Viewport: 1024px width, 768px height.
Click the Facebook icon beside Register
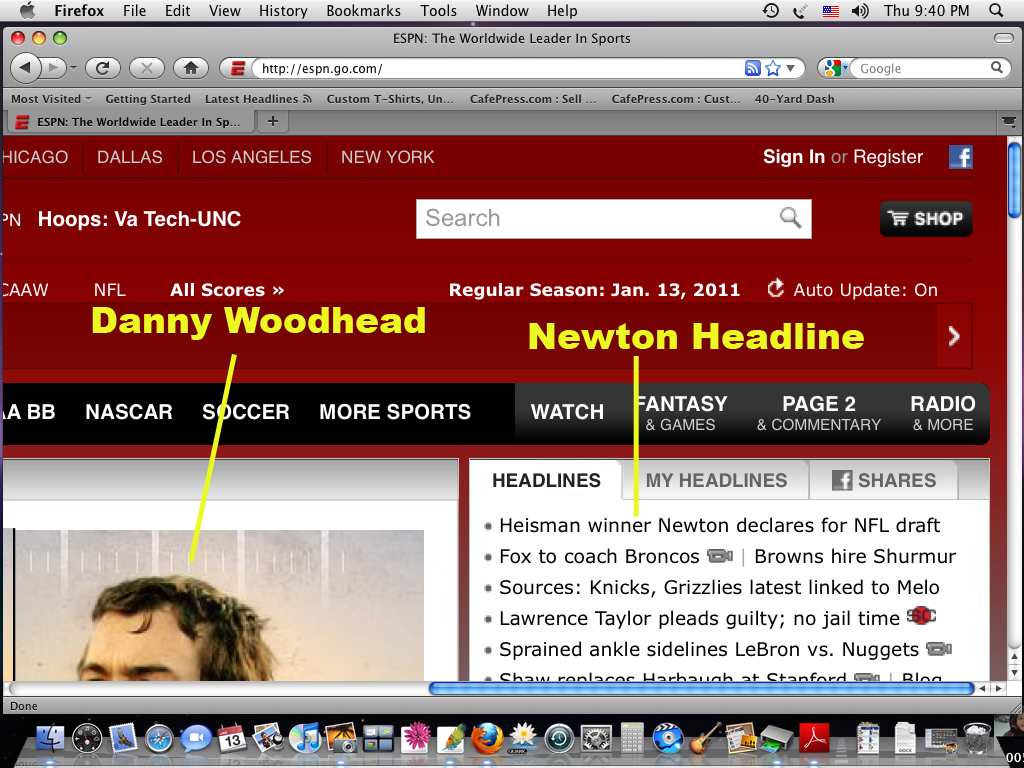[x=961, y=157]
